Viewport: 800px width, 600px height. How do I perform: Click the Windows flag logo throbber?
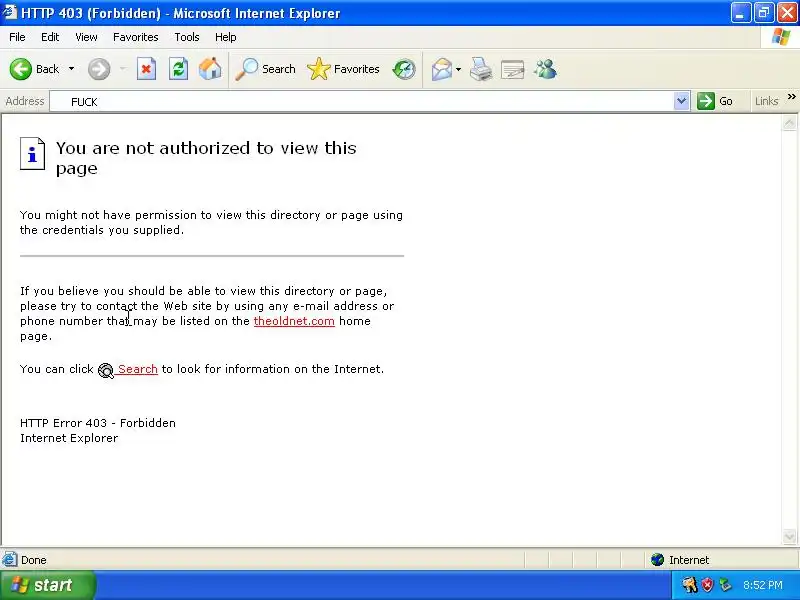pyautogui.click(x=781, y=37)
